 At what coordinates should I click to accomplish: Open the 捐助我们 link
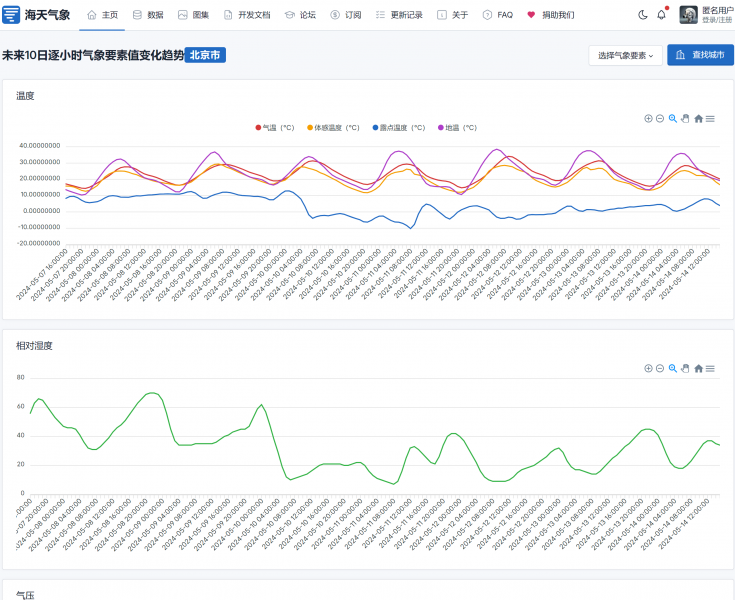551,15
